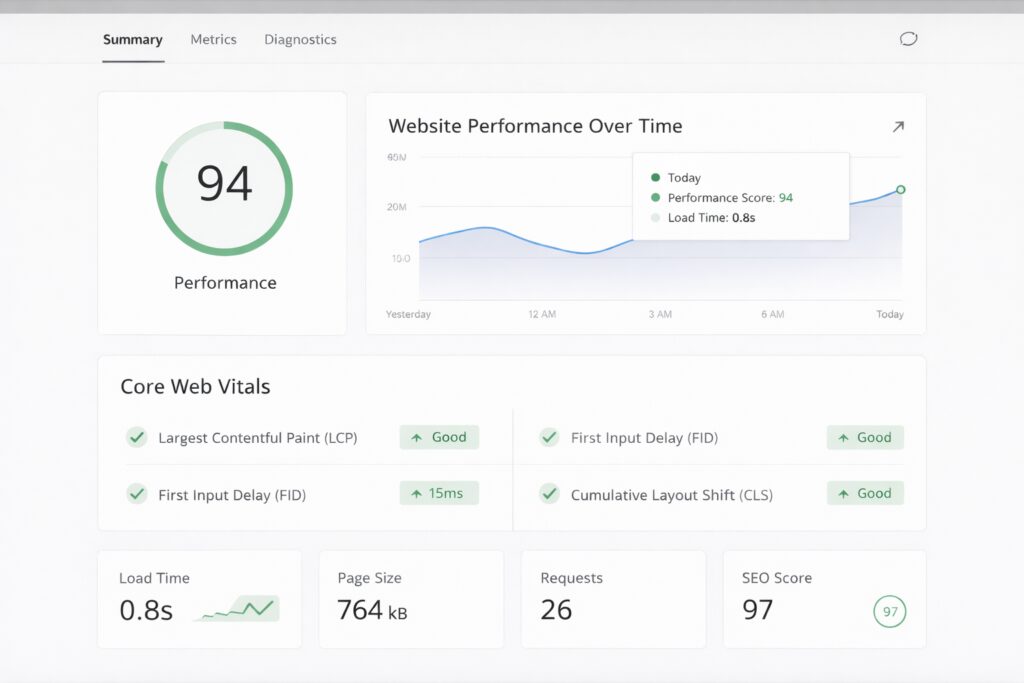The image size is (1024, 683).
Task: Open the Diagnostics tab
Action: [x=300, y=39]
